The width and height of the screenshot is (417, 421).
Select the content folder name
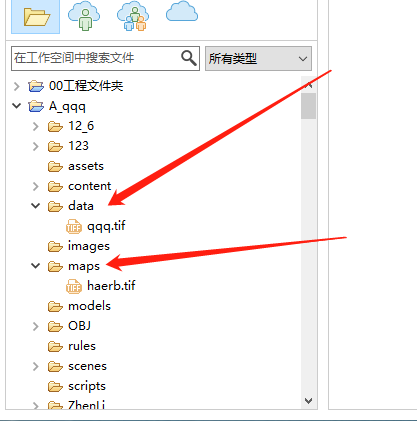[90, 186]
